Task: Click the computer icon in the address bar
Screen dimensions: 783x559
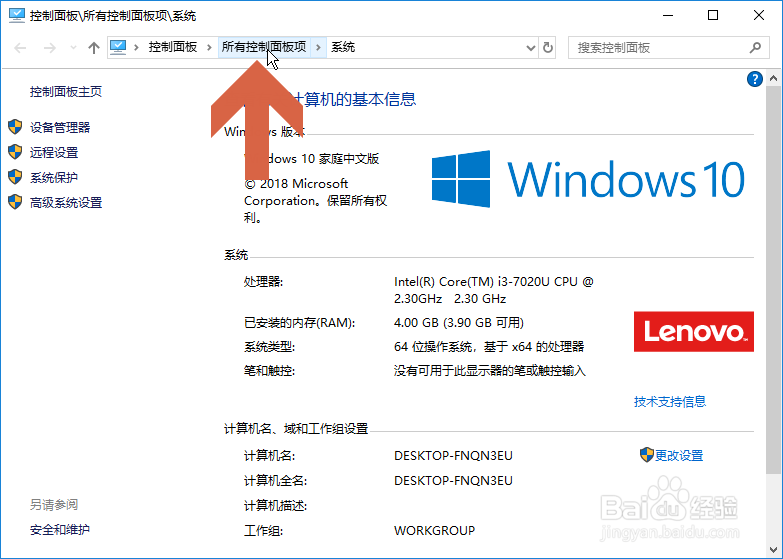Action: pos(118,47)
